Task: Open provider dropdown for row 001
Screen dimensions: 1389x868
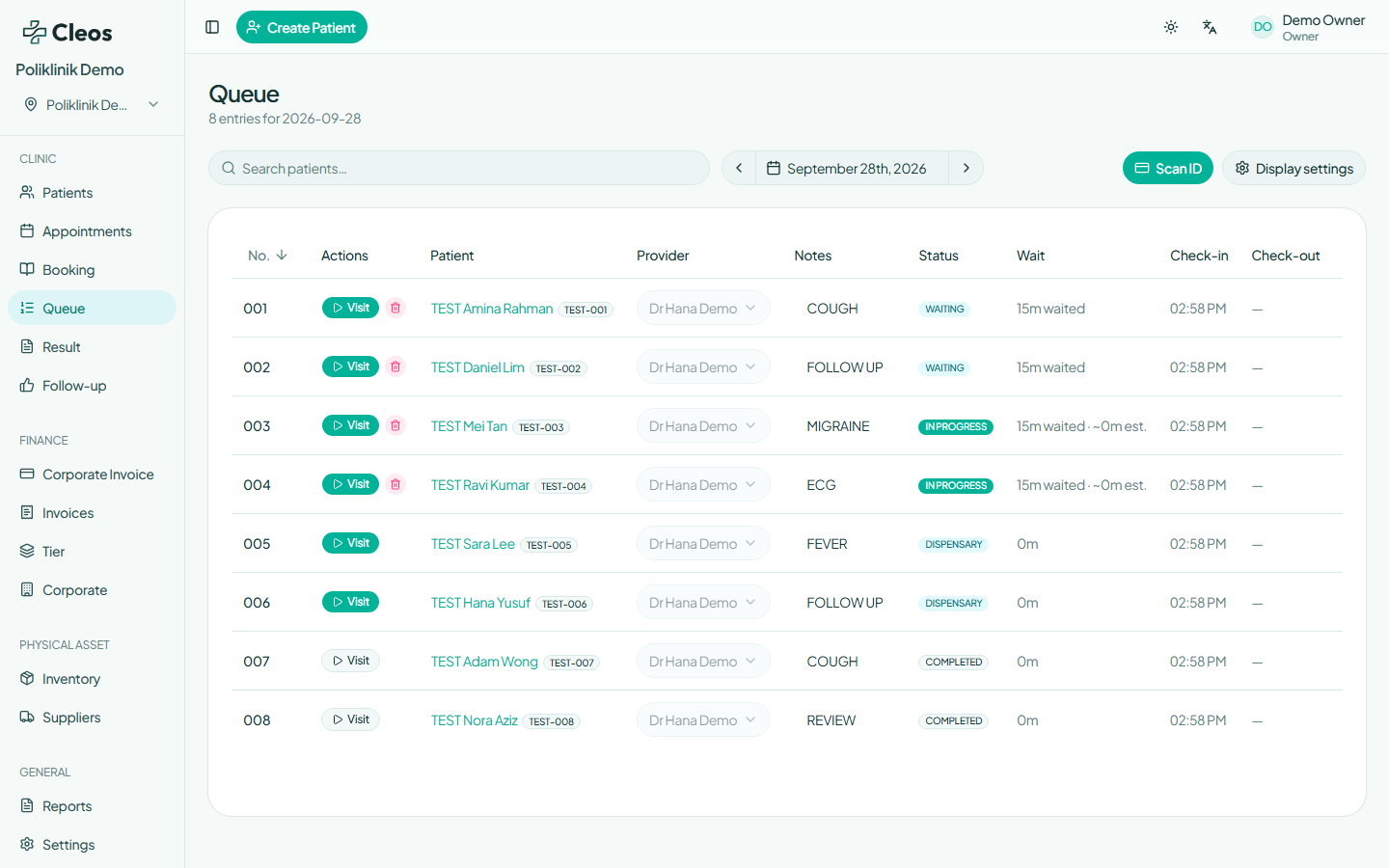Action: (703, 309)
